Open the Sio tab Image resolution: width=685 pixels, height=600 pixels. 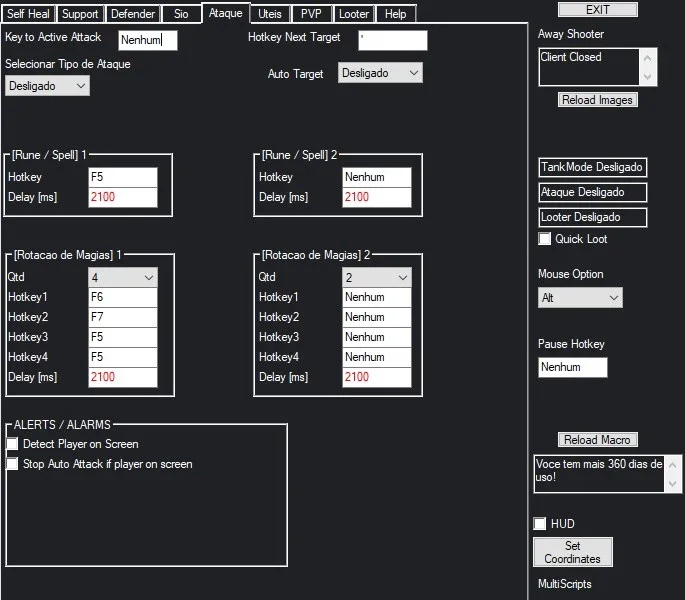(x=181, y=14)
